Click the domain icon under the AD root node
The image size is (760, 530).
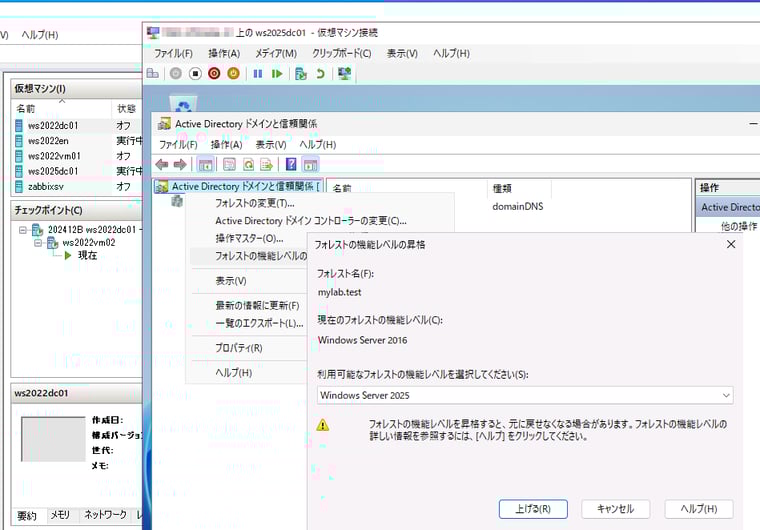point(177,200)
